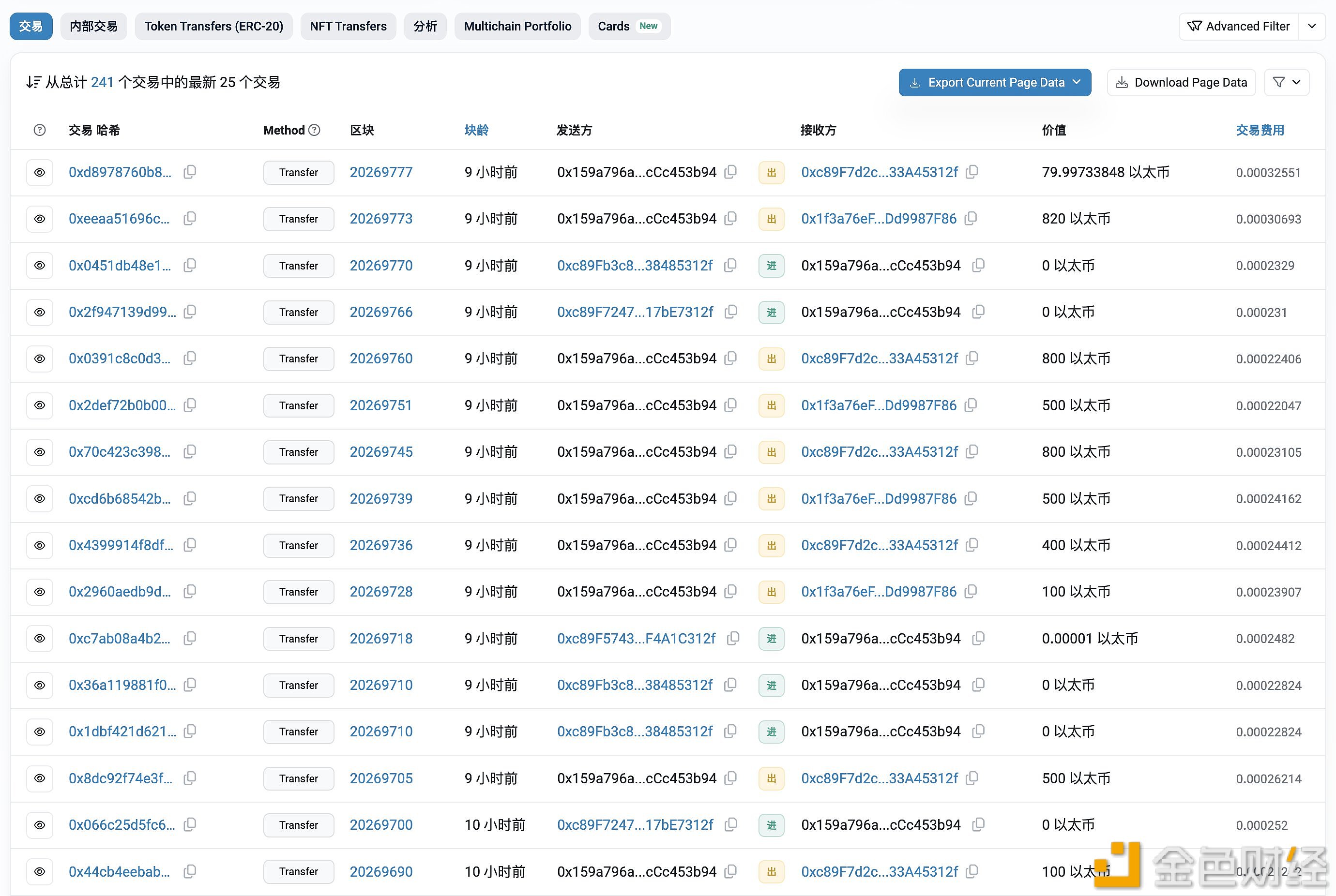Open the Token Transfers ERC-20 tab
1336x896 pixels.
[214, 25]
